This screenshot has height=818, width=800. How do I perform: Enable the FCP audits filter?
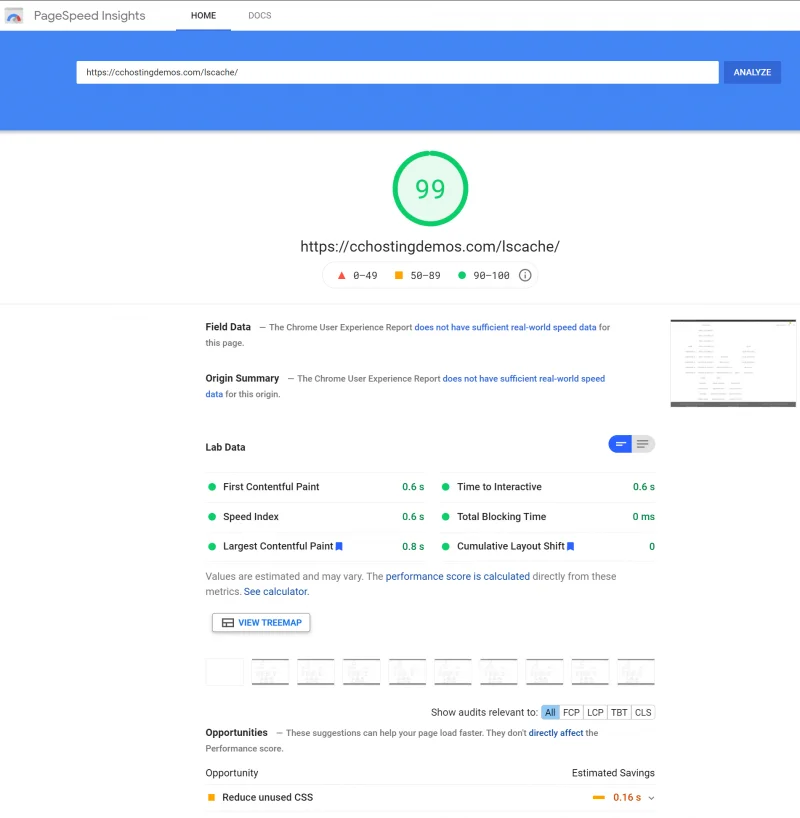(x=570, y=712)
